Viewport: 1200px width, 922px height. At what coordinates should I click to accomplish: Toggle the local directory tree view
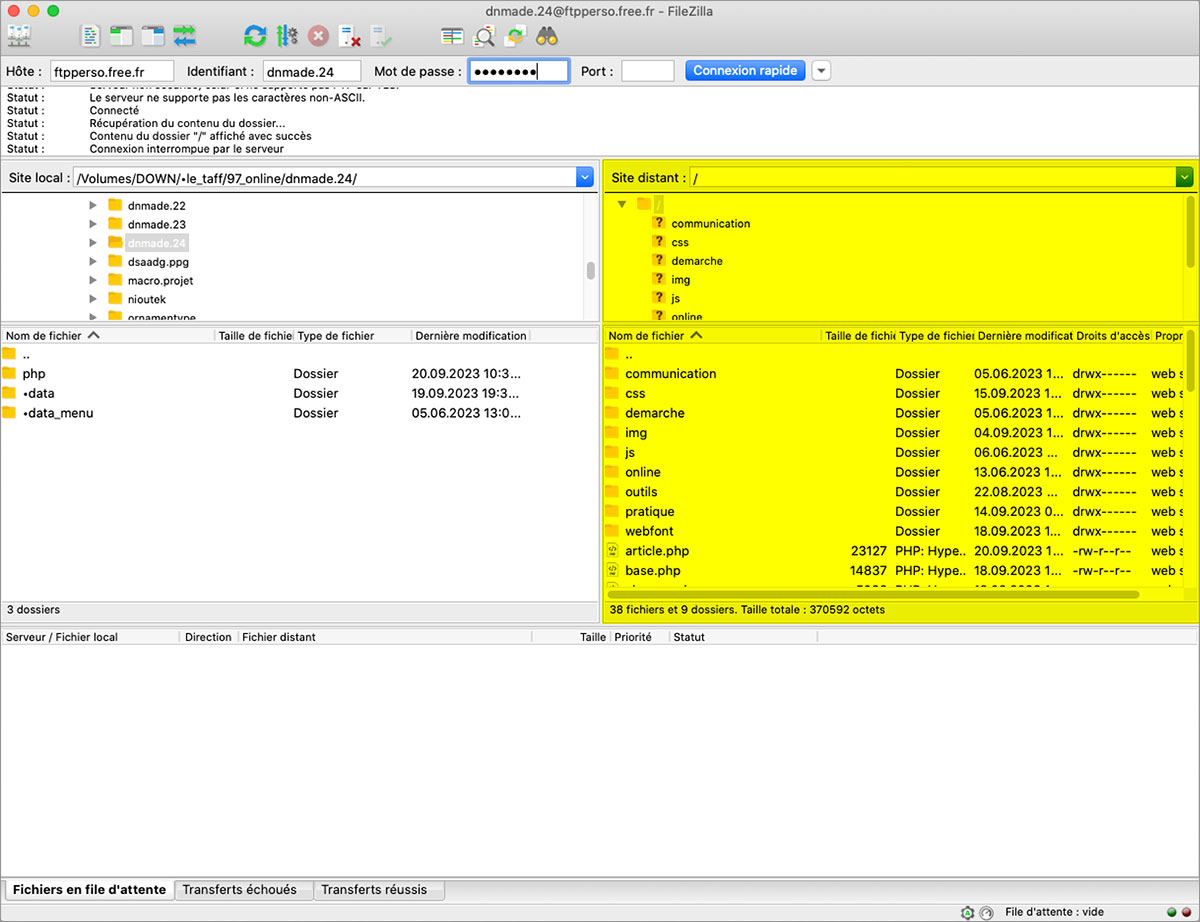[x=121, y=37]
